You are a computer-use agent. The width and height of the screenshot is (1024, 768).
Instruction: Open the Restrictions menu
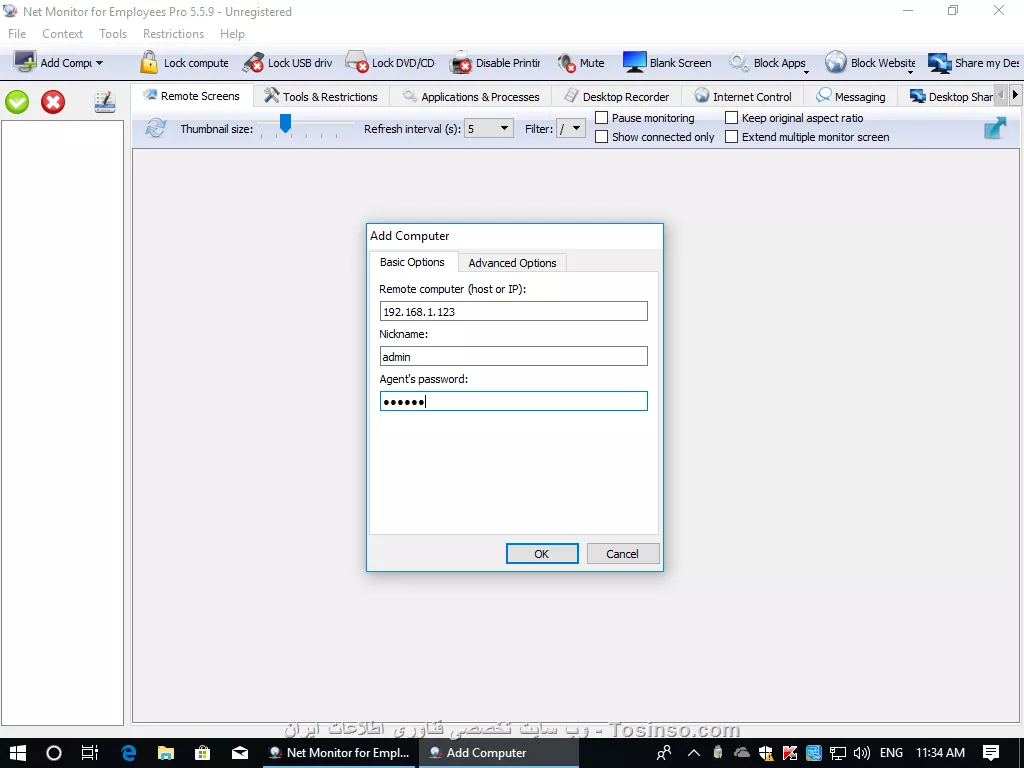pos(173,34)
